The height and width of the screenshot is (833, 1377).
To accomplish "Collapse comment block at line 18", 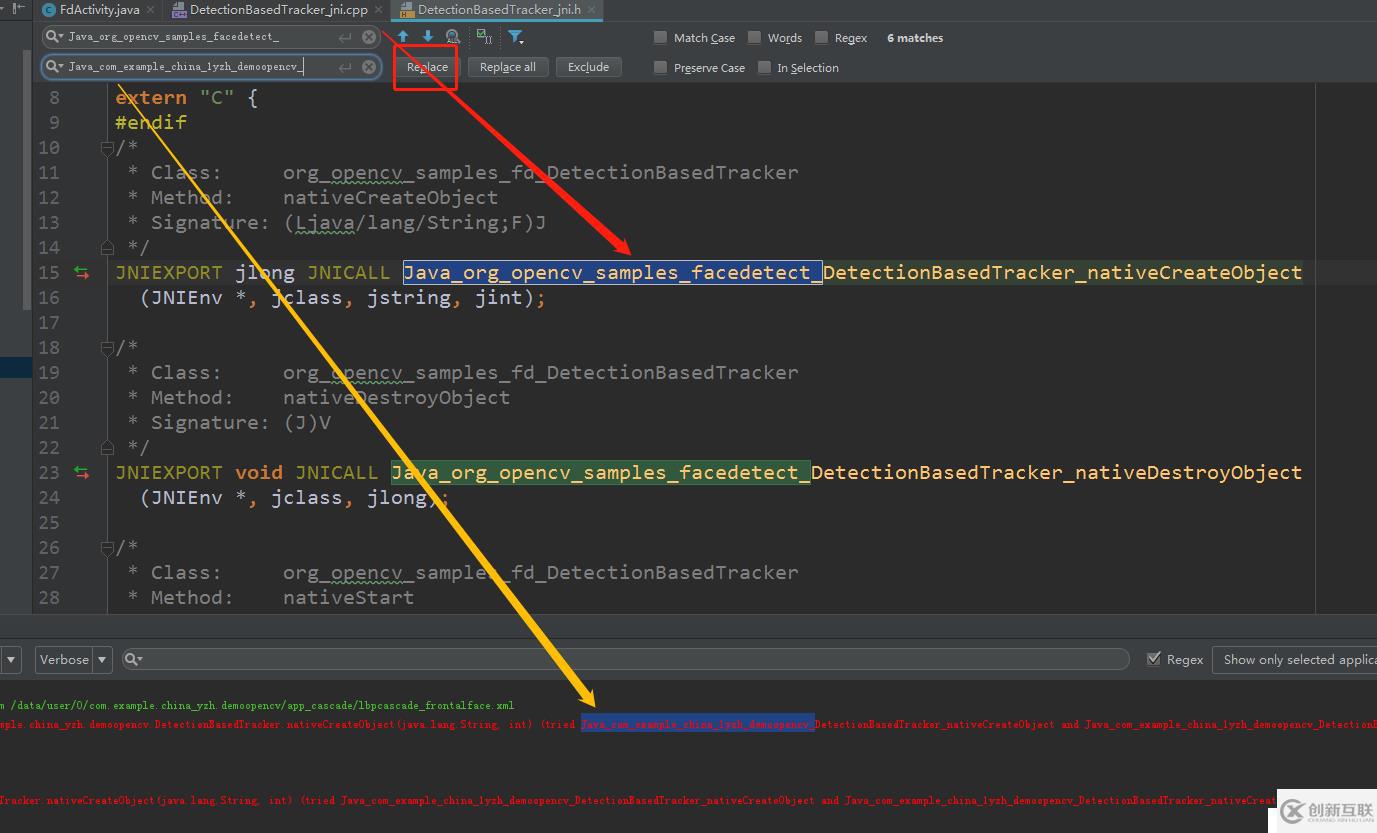I will (106, 348).
